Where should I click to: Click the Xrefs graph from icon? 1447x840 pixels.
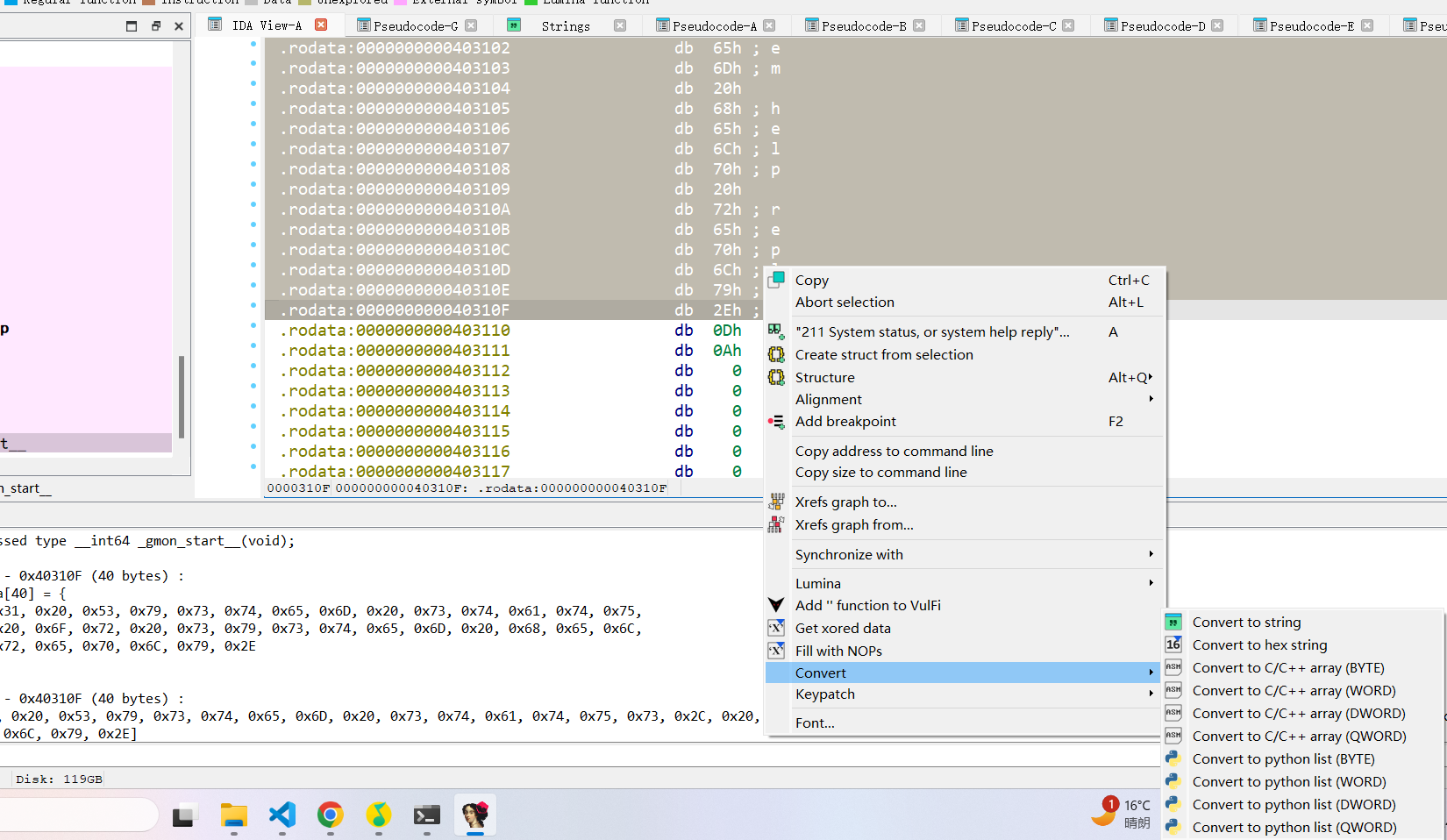click(776, 524)
